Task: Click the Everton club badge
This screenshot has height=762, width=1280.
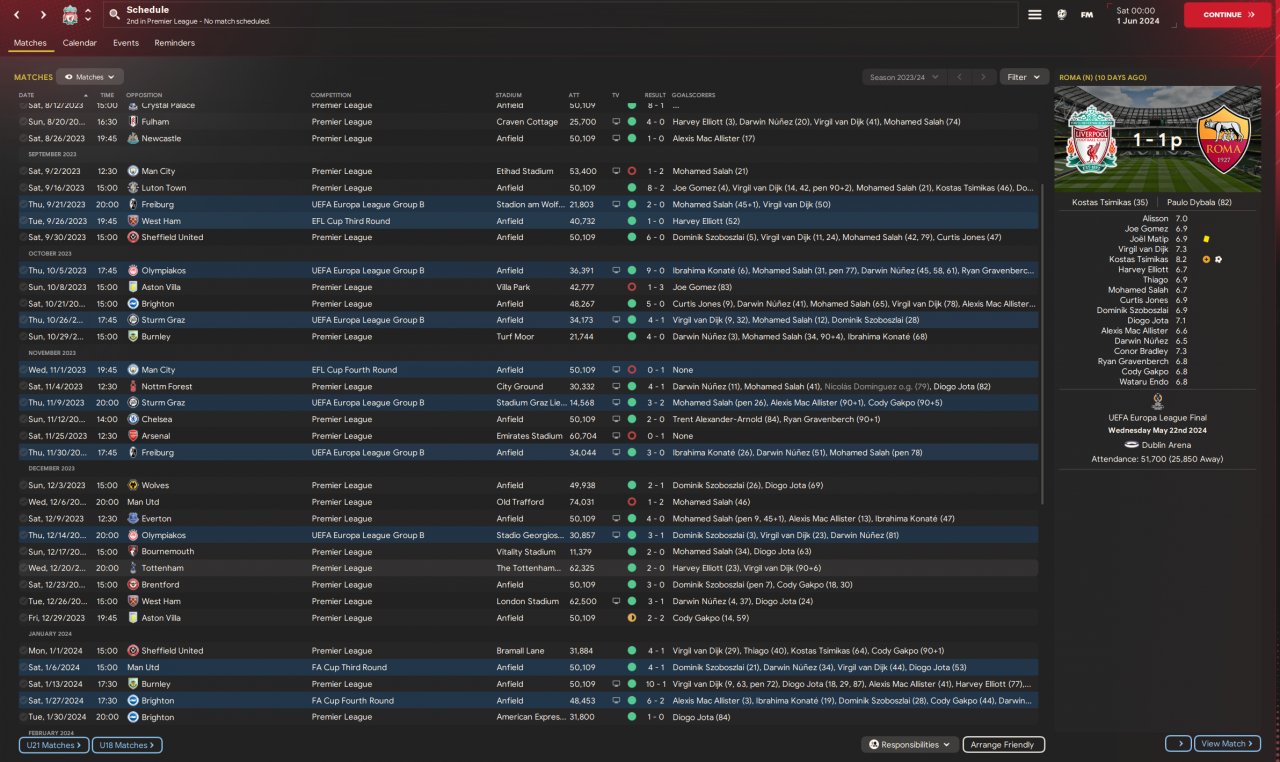Action: (x=133, y=519)
